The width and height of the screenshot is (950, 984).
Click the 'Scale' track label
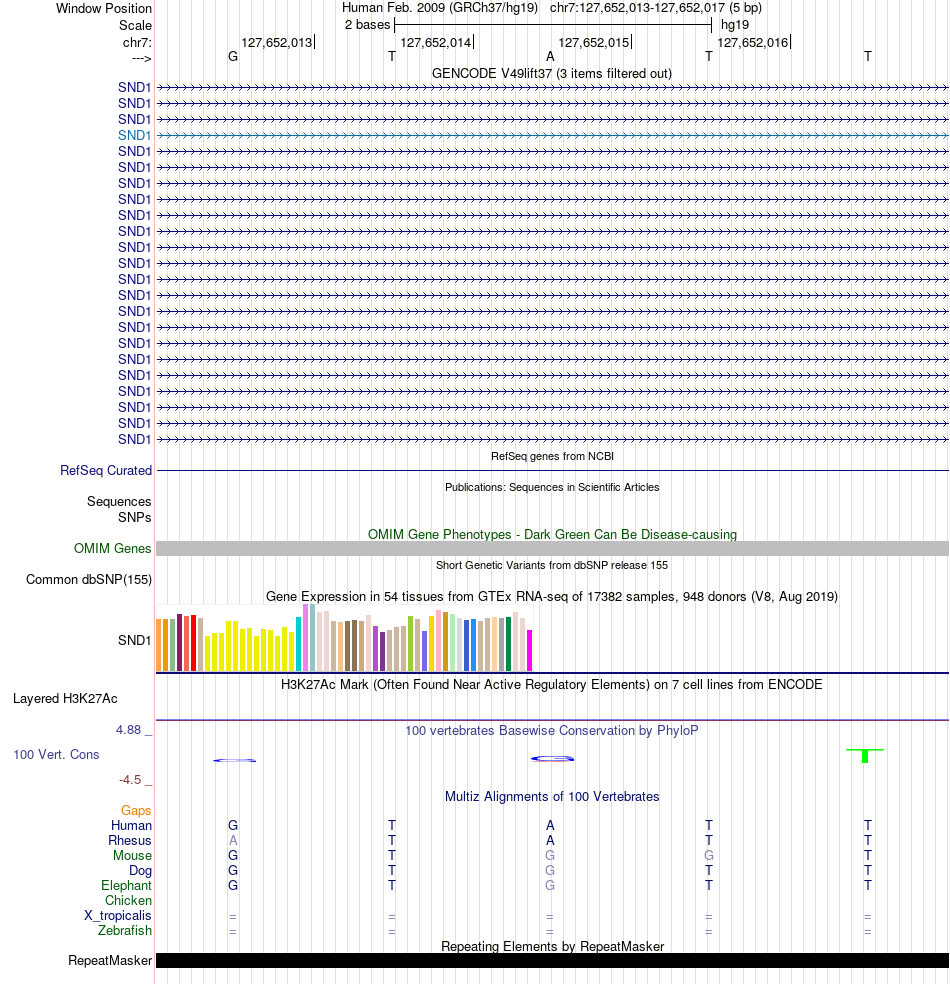[136, 25]
